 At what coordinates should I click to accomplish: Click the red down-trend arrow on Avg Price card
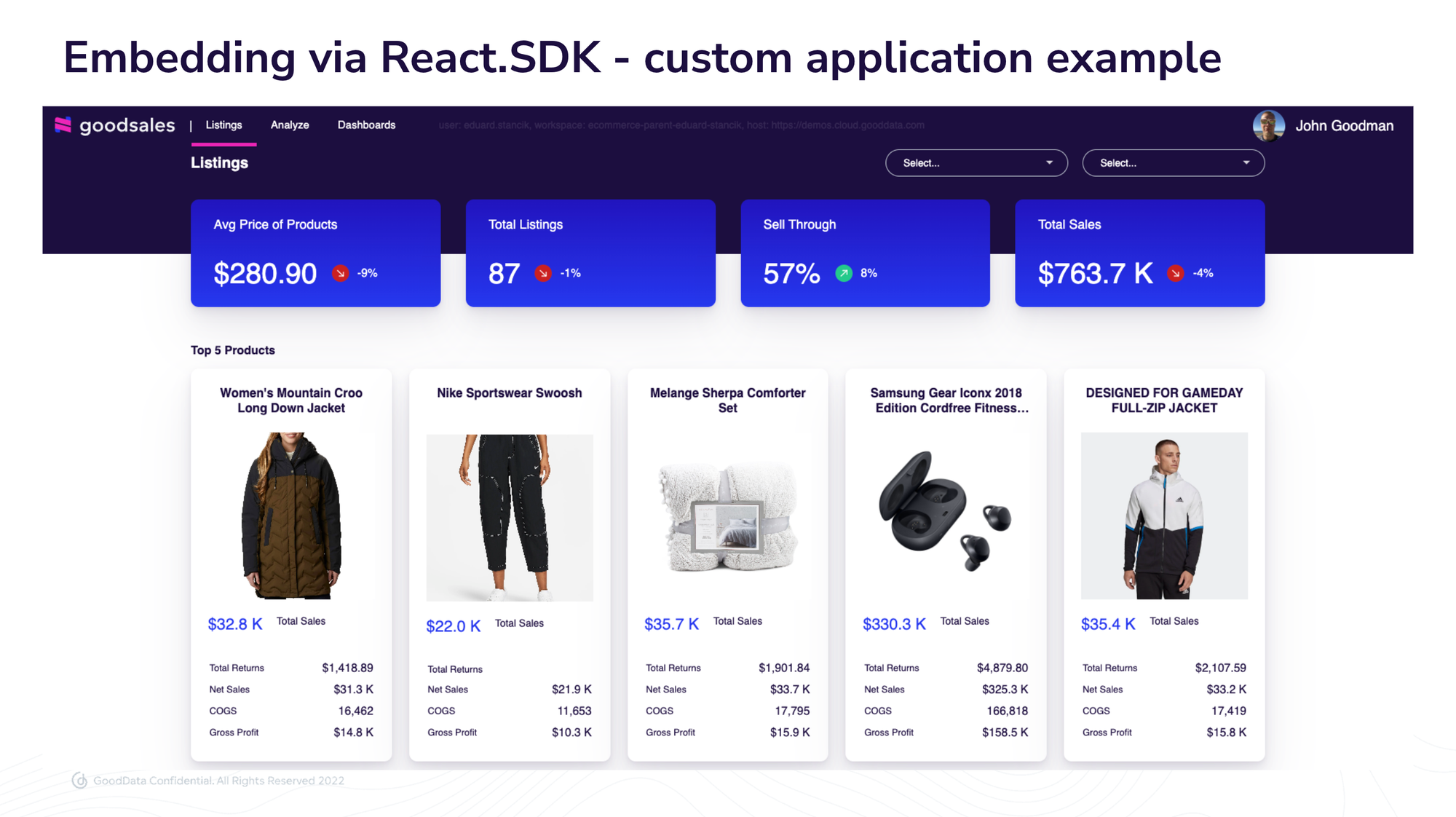tap(339, 273)
